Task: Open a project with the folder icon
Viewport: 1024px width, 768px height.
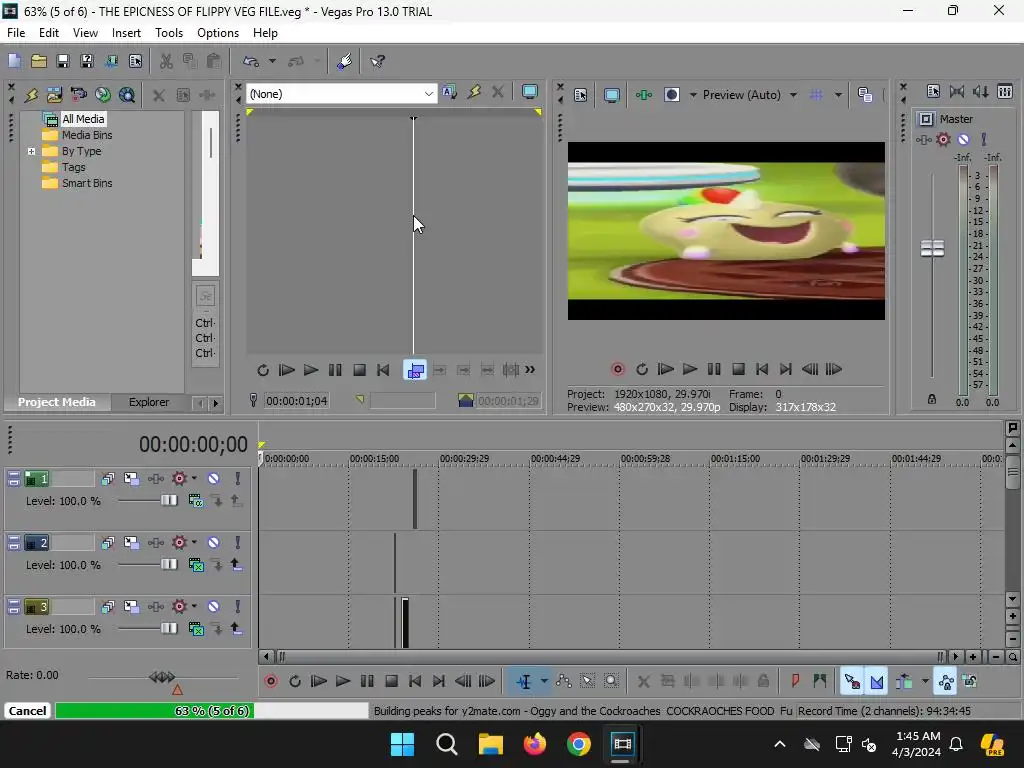Action: pos(39,61)
